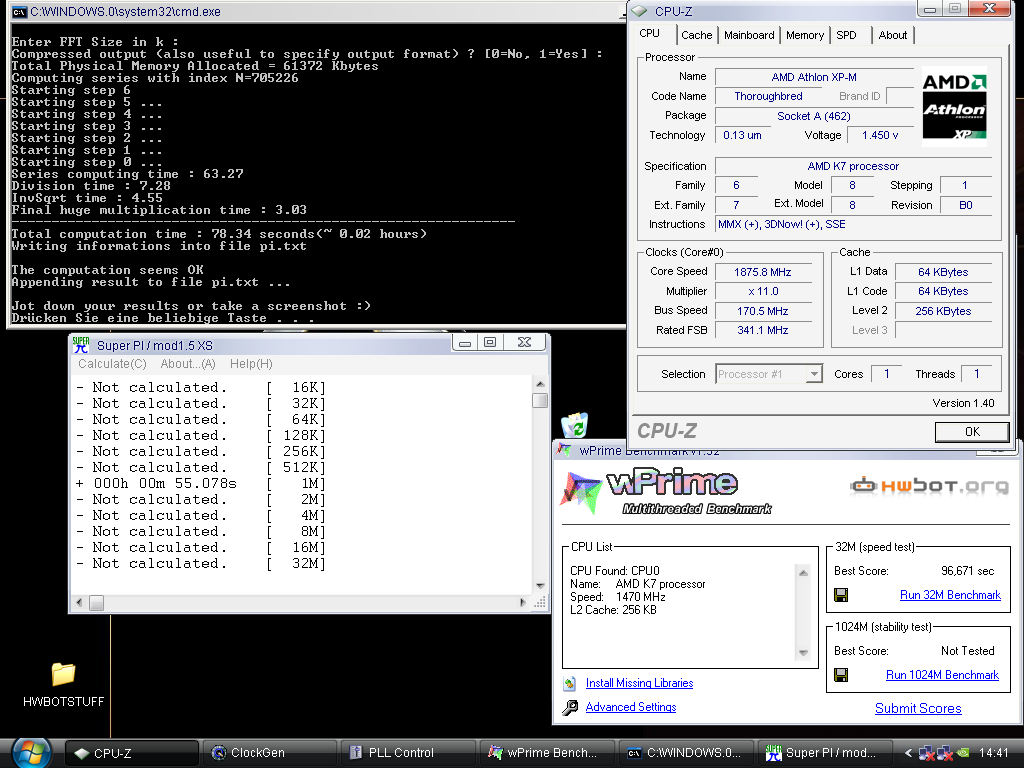
Task: Click Advanced Settings link in wPrime
Action: [x=631, y=707]
